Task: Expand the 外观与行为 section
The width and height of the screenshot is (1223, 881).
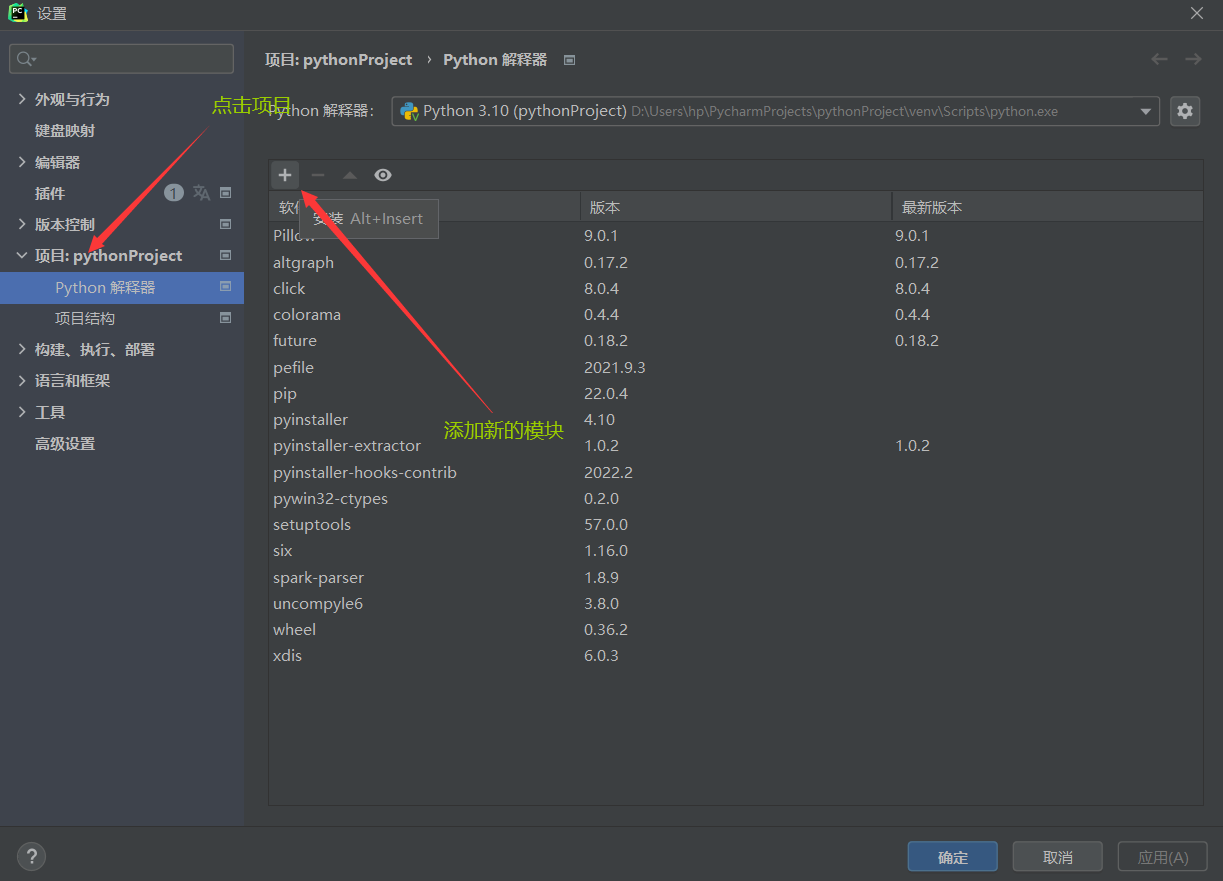Action: pyautogui.click(x=23, y=99)
